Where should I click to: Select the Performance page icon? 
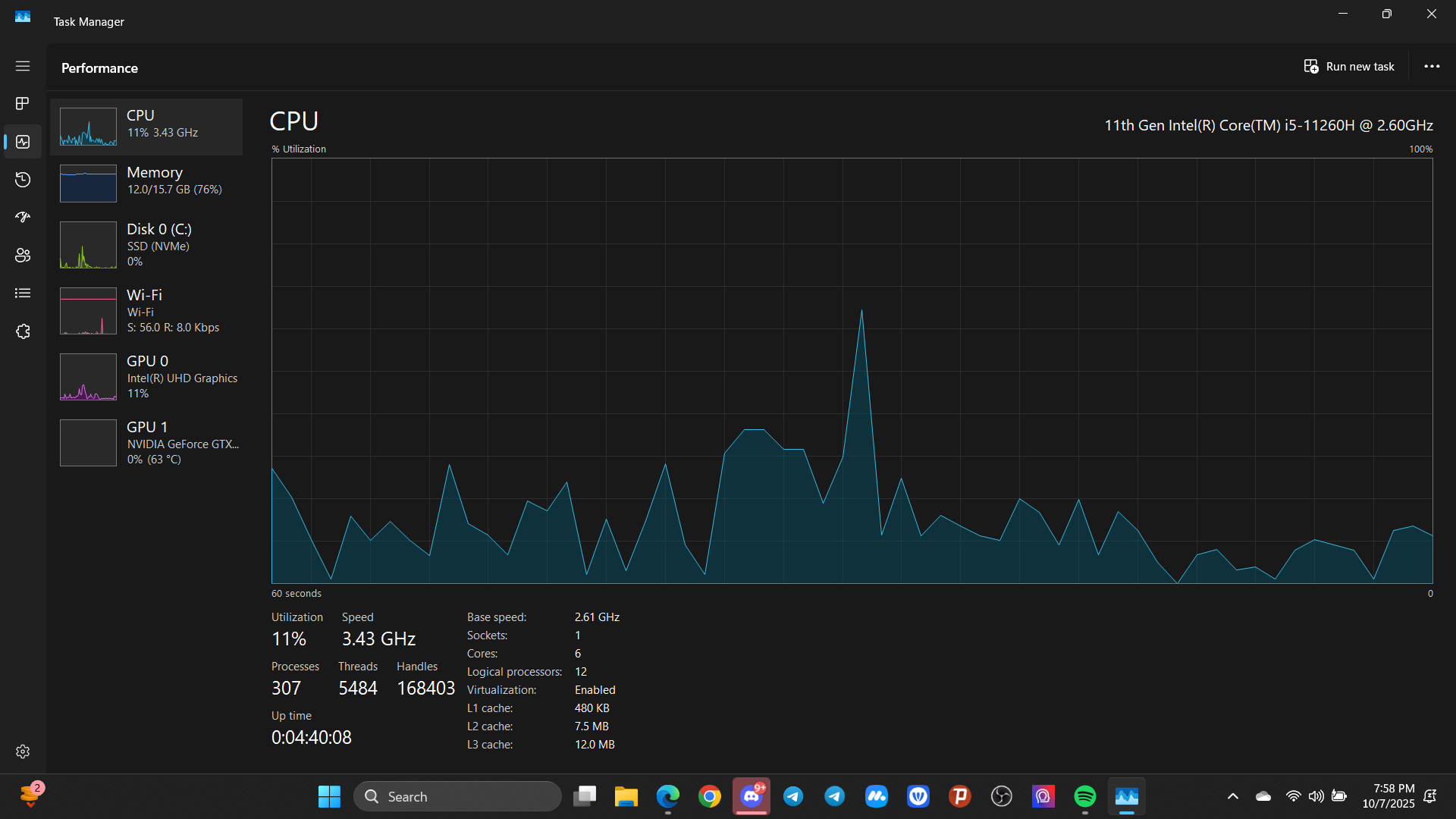click(x=23, y=142)
